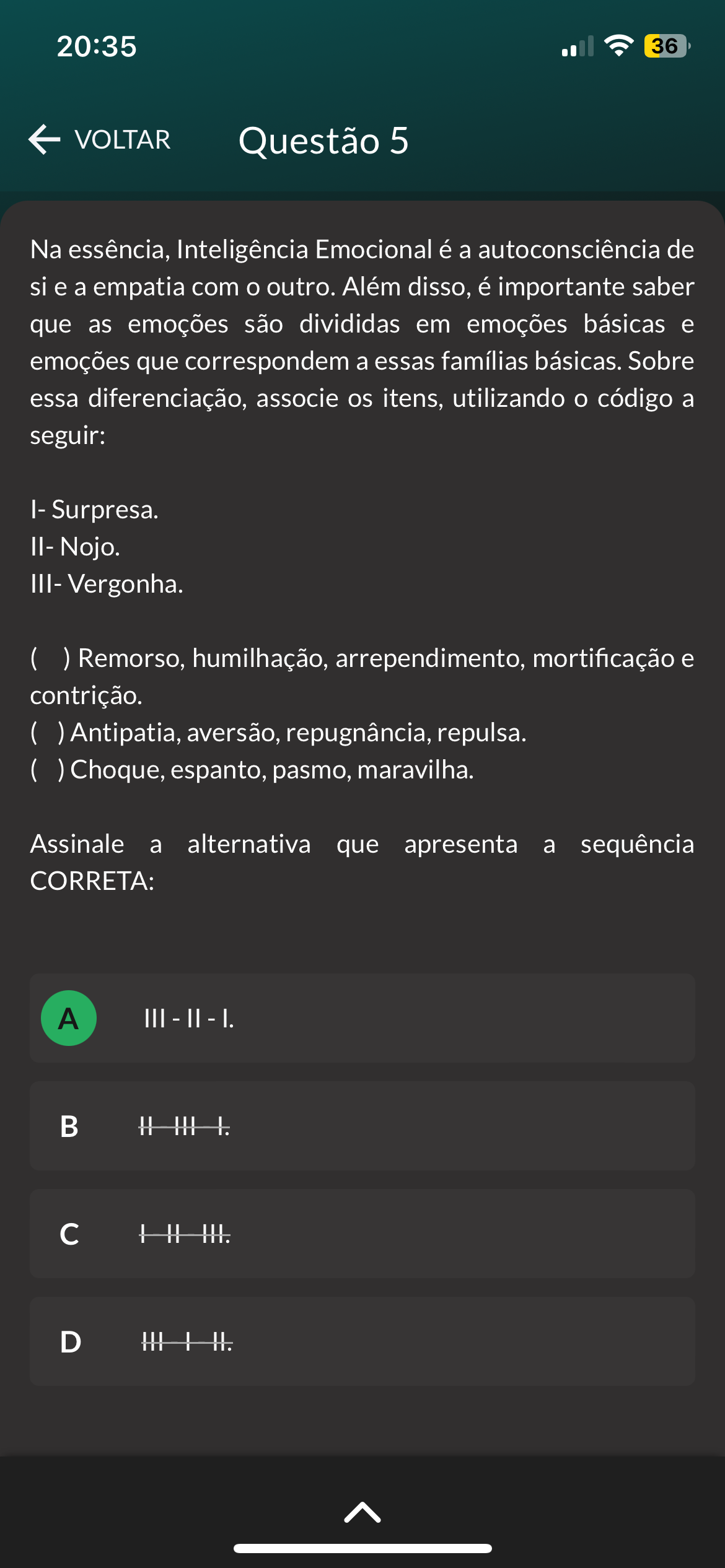725x1568 pixels.
Task: Tap the battery indicator showing 36
Action: coord(667,46)
